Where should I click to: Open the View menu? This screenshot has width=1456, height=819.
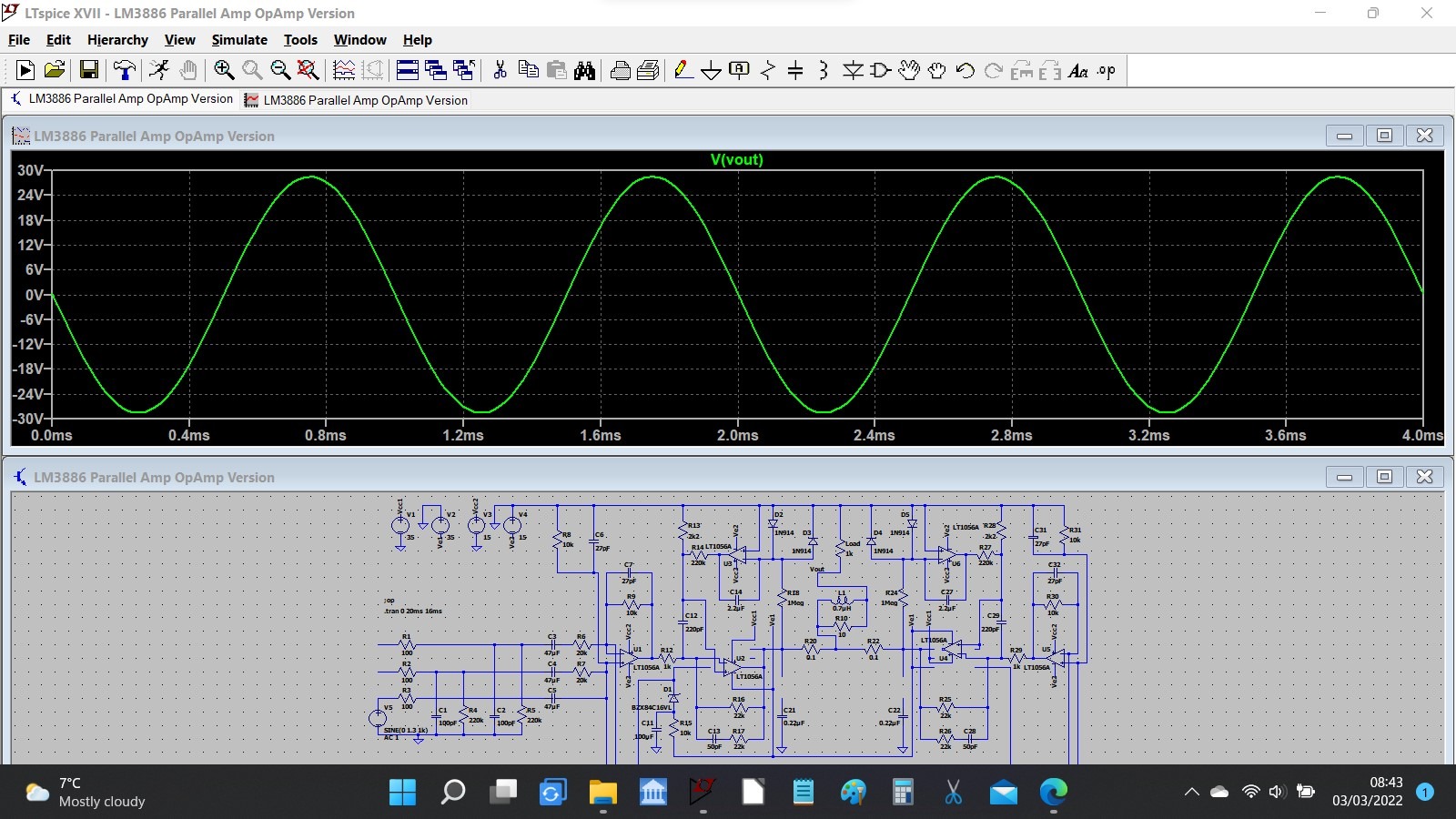coord(179,40)
